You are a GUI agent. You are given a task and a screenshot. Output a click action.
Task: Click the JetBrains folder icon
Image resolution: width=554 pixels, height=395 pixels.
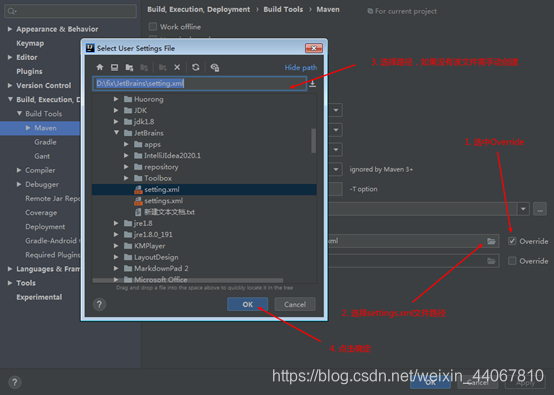[x=128, y=133]
